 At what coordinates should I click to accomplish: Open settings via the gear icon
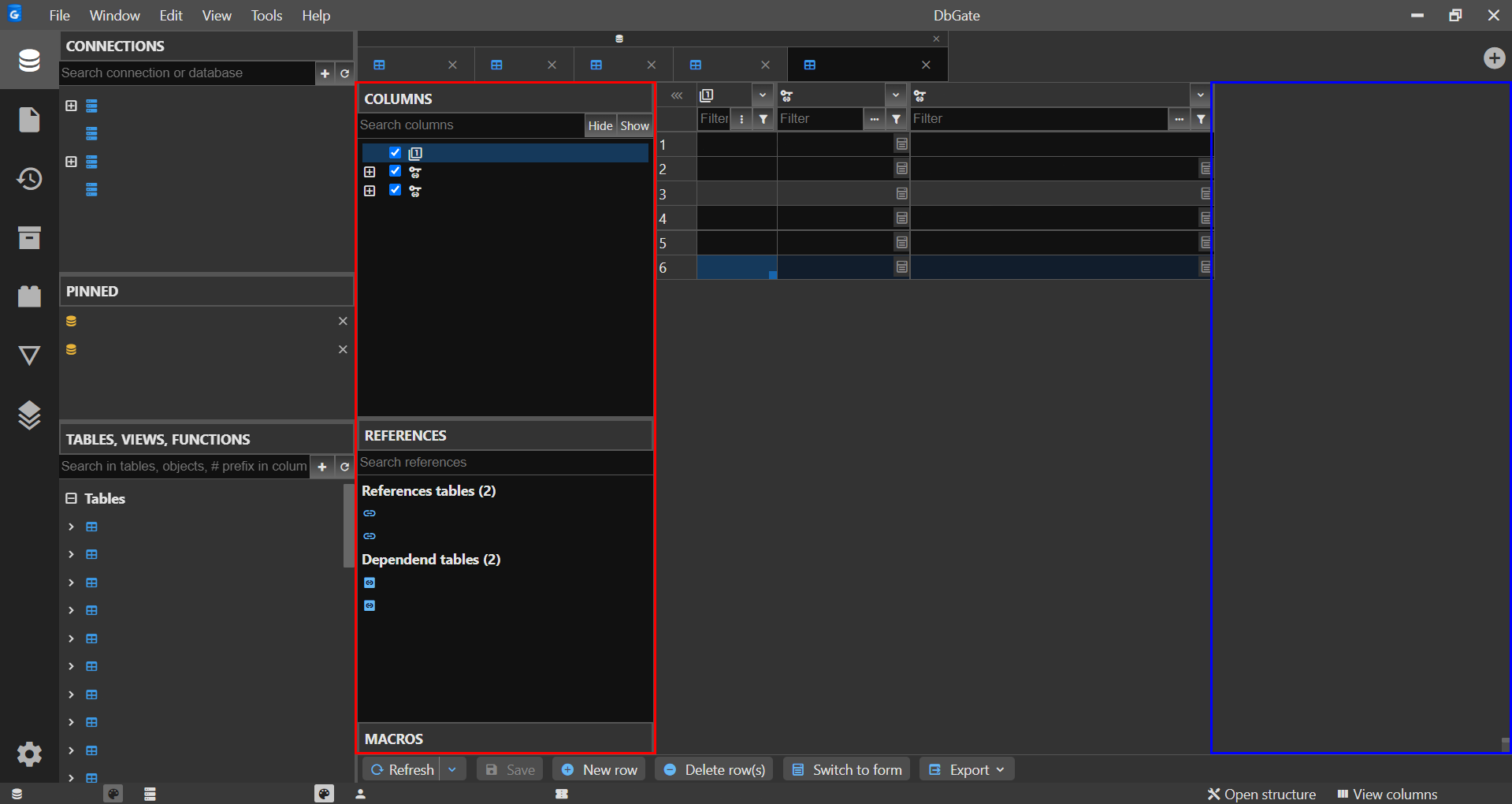[x=29, y=754]
